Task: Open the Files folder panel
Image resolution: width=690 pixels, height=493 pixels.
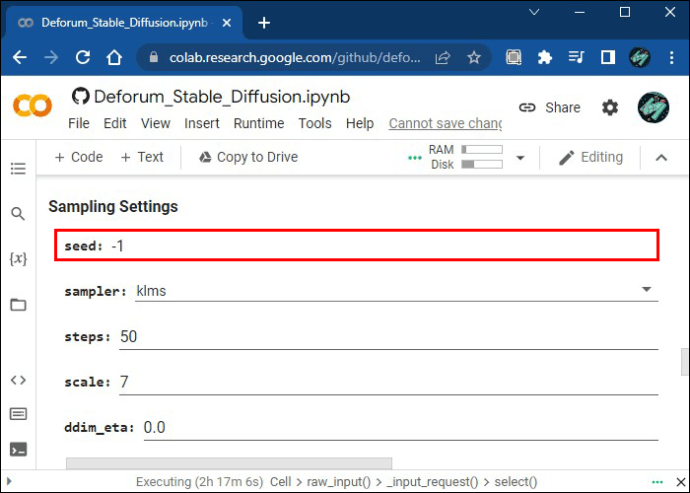Action: tap(18, 305)
